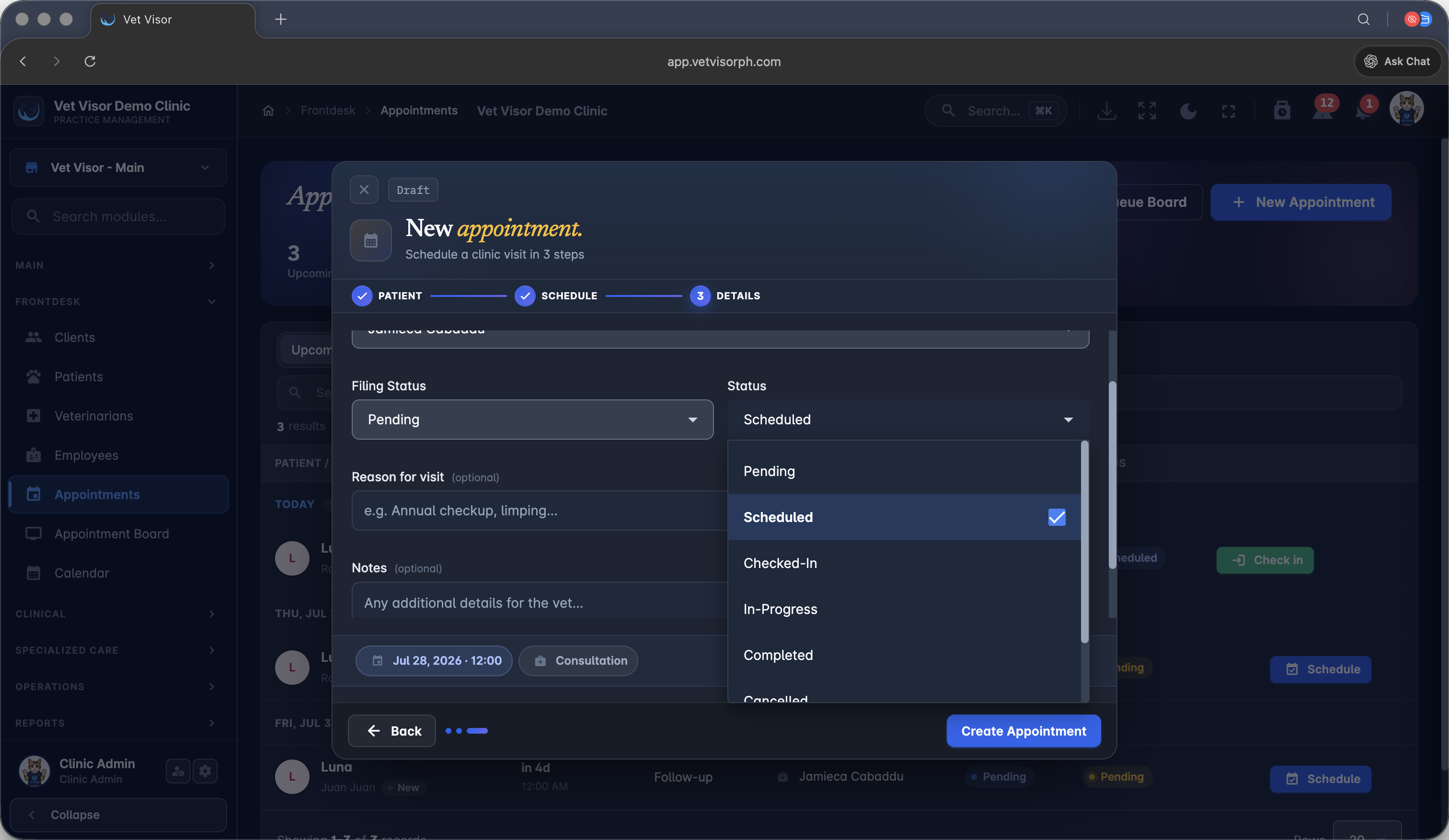The height and width of the screenshot is (840, 1449).
Task: Open Appointment Board in the sidebar
Action: (118, 534)
